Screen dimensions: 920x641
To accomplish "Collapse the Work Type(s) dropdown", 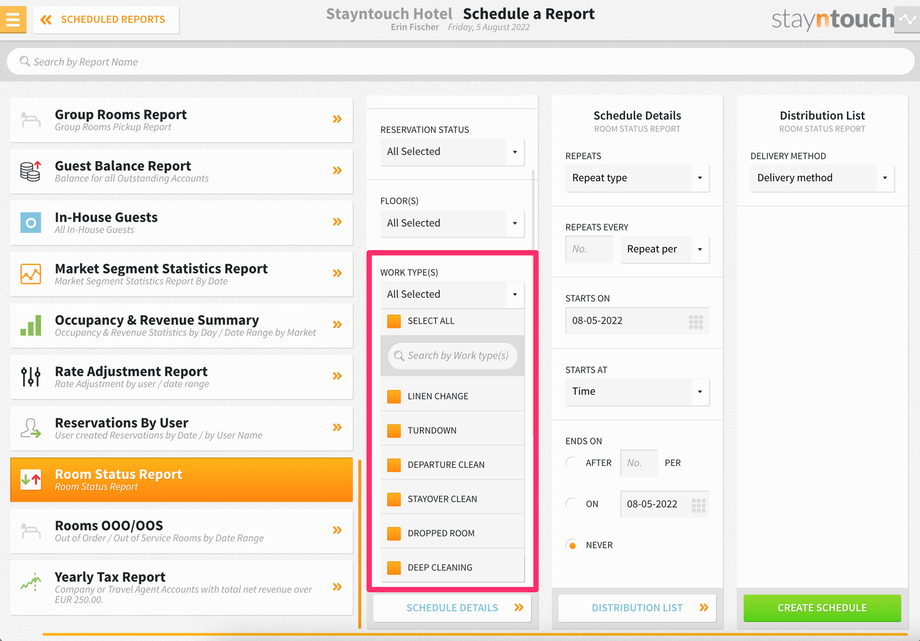I will 452,295.
